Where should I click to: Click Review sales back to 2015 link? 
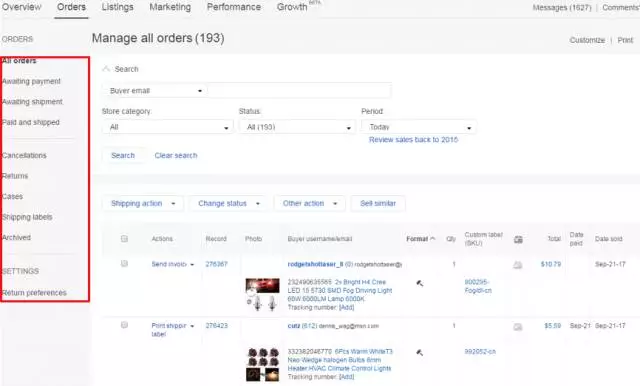pos(413,140)
